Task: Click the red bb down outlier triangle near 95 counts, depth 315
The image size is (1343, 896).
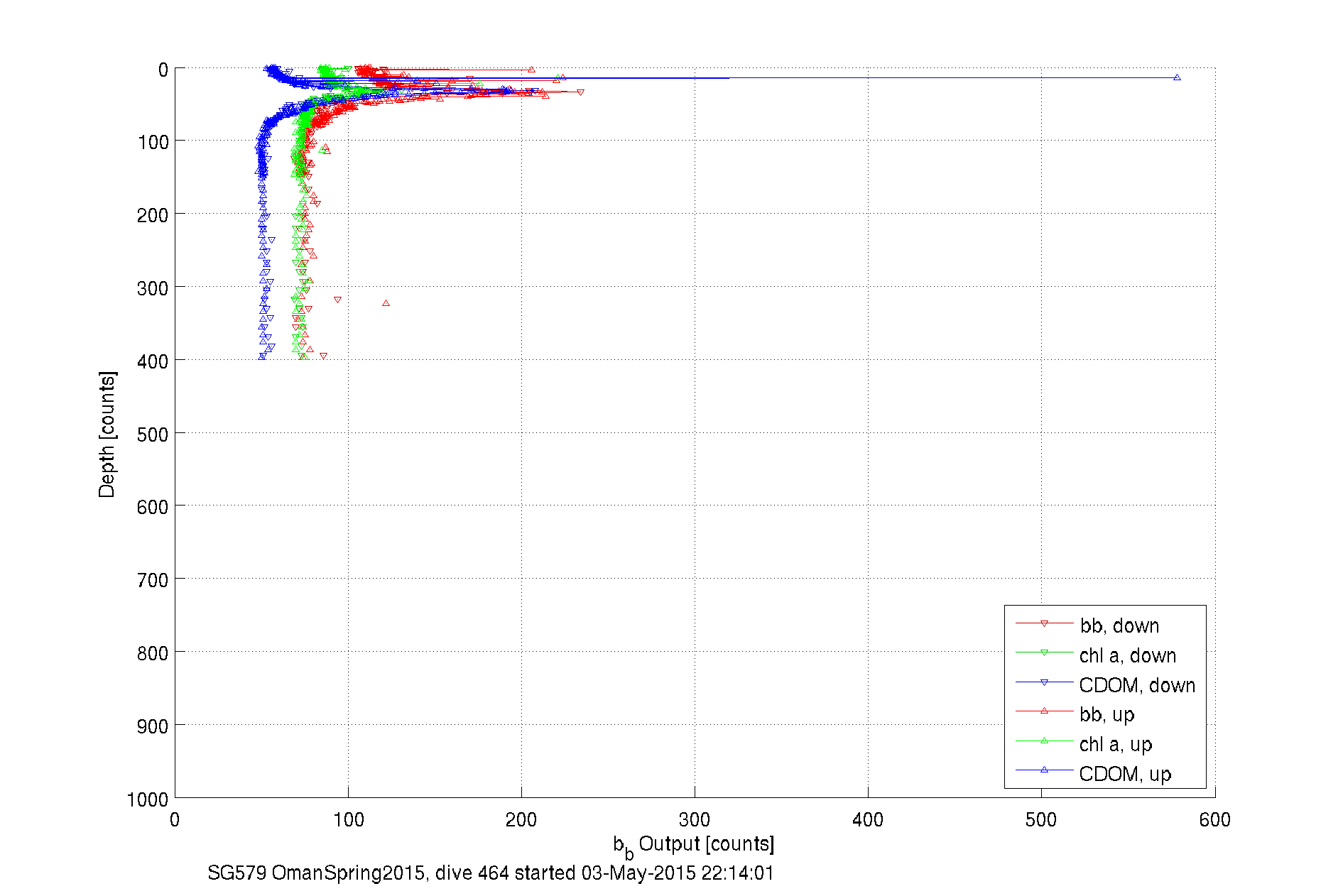Action: [x=337, y=300]
